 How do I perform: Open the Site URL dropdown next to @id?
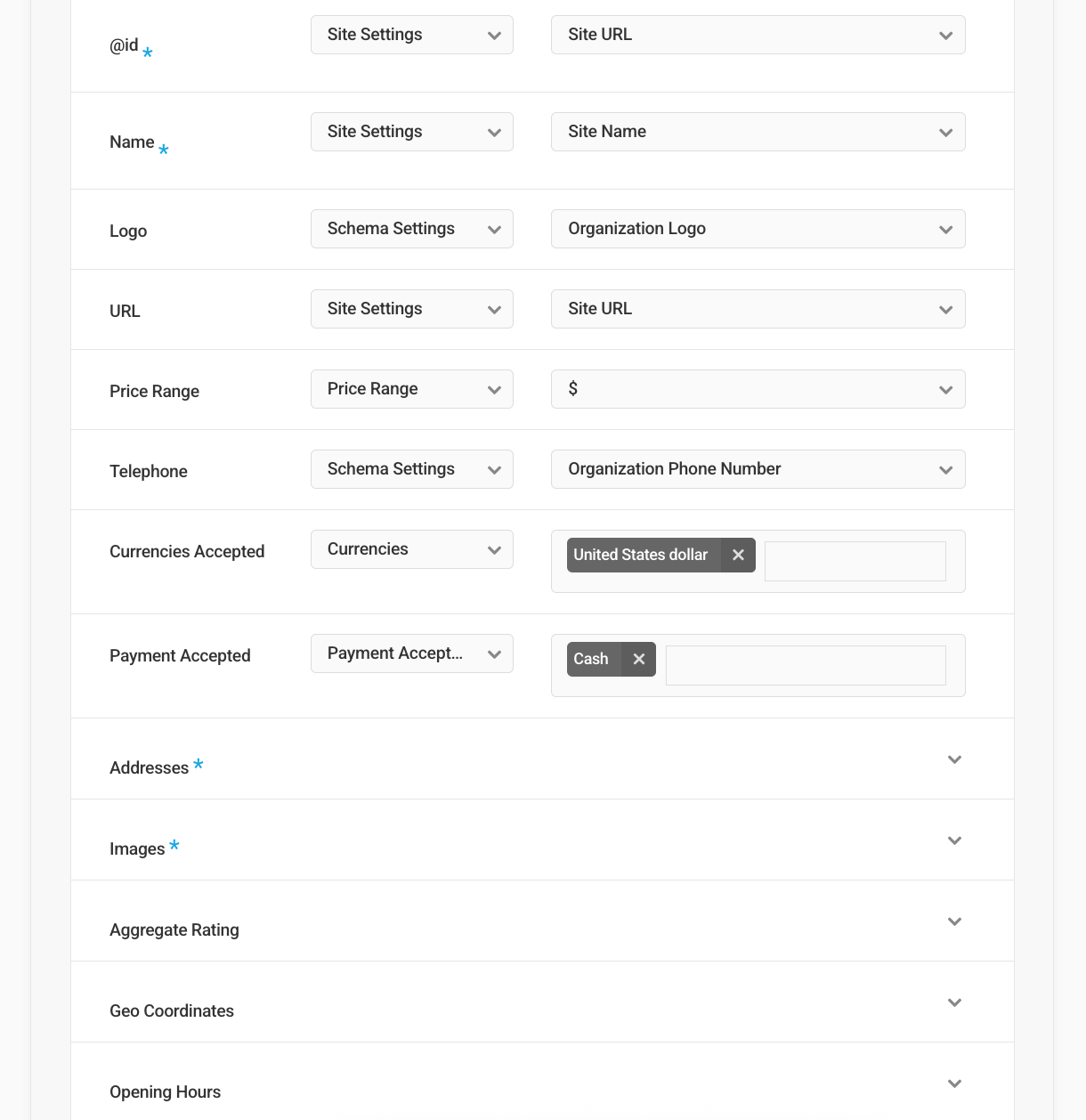[758, 35]
